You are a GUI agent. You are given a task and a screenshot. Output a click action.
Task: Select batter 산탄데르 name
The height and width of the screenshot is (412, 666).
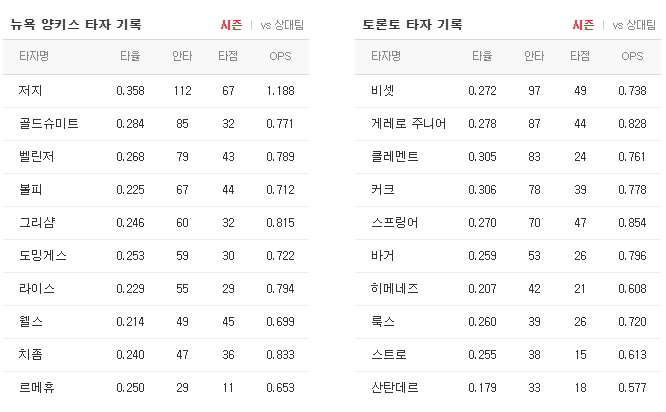coord(395,387)
